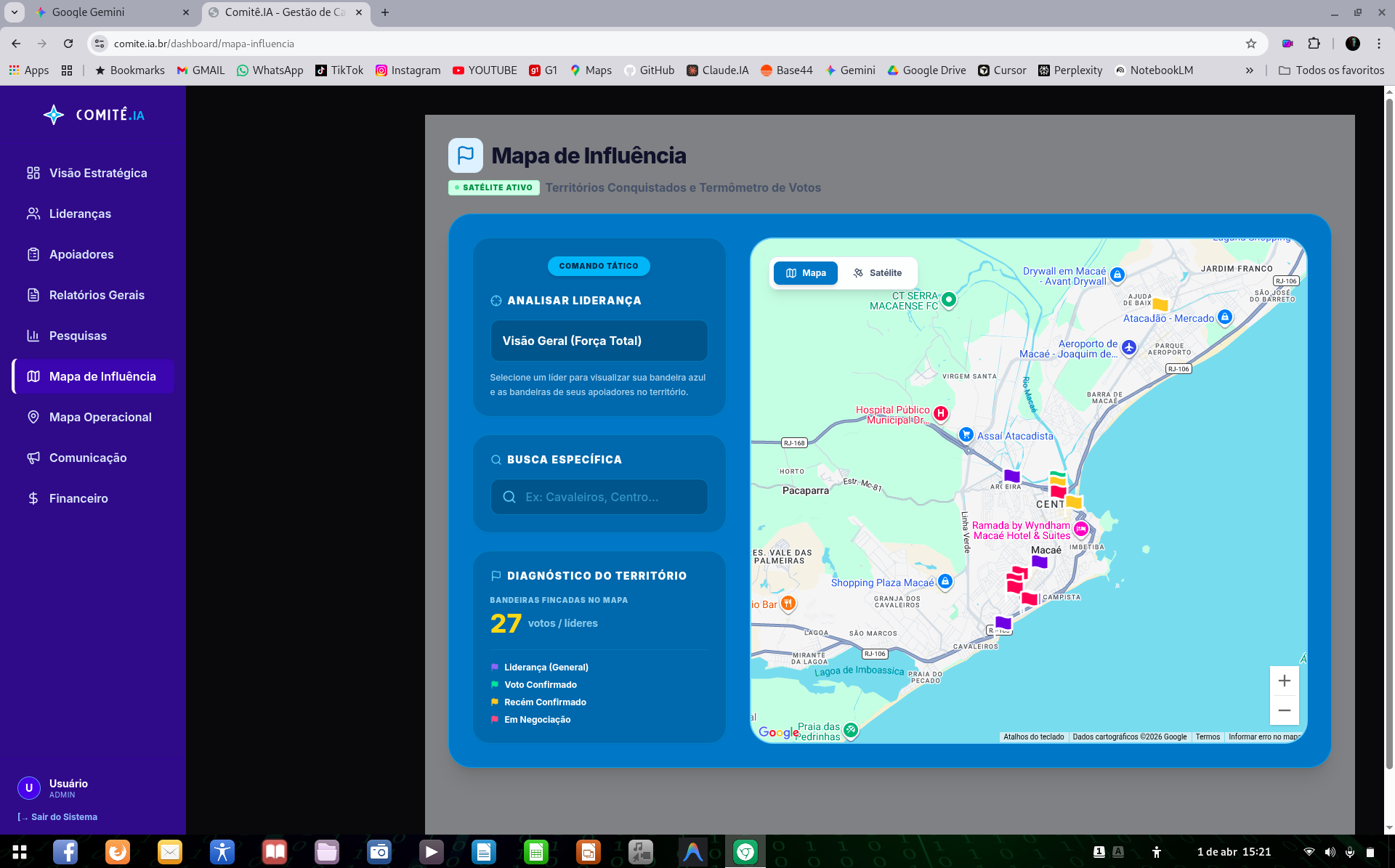Open Relatórios Gerais

96,295
